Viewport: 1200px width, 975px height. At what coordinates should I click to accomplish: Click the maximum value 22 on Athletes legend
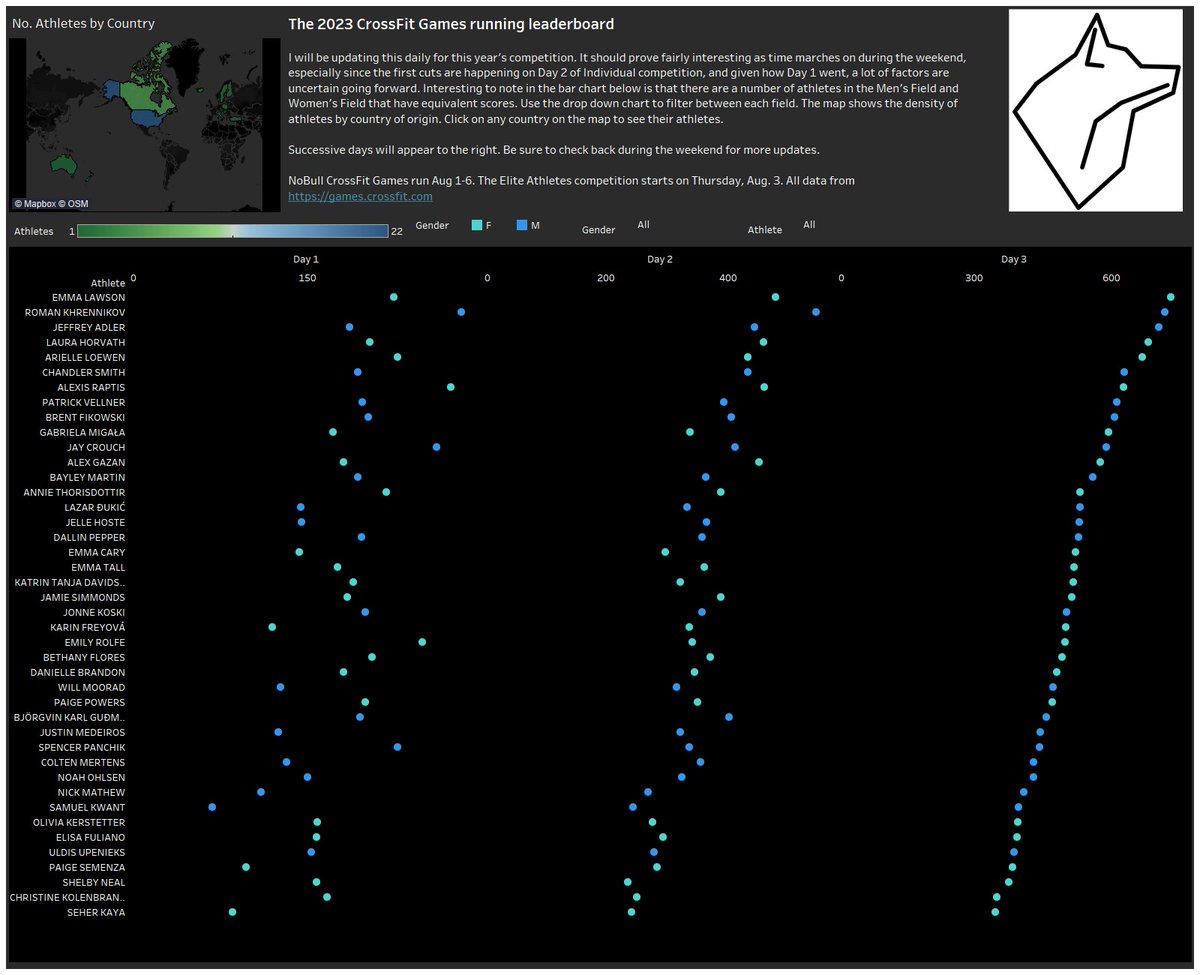[x=397, y=231]
